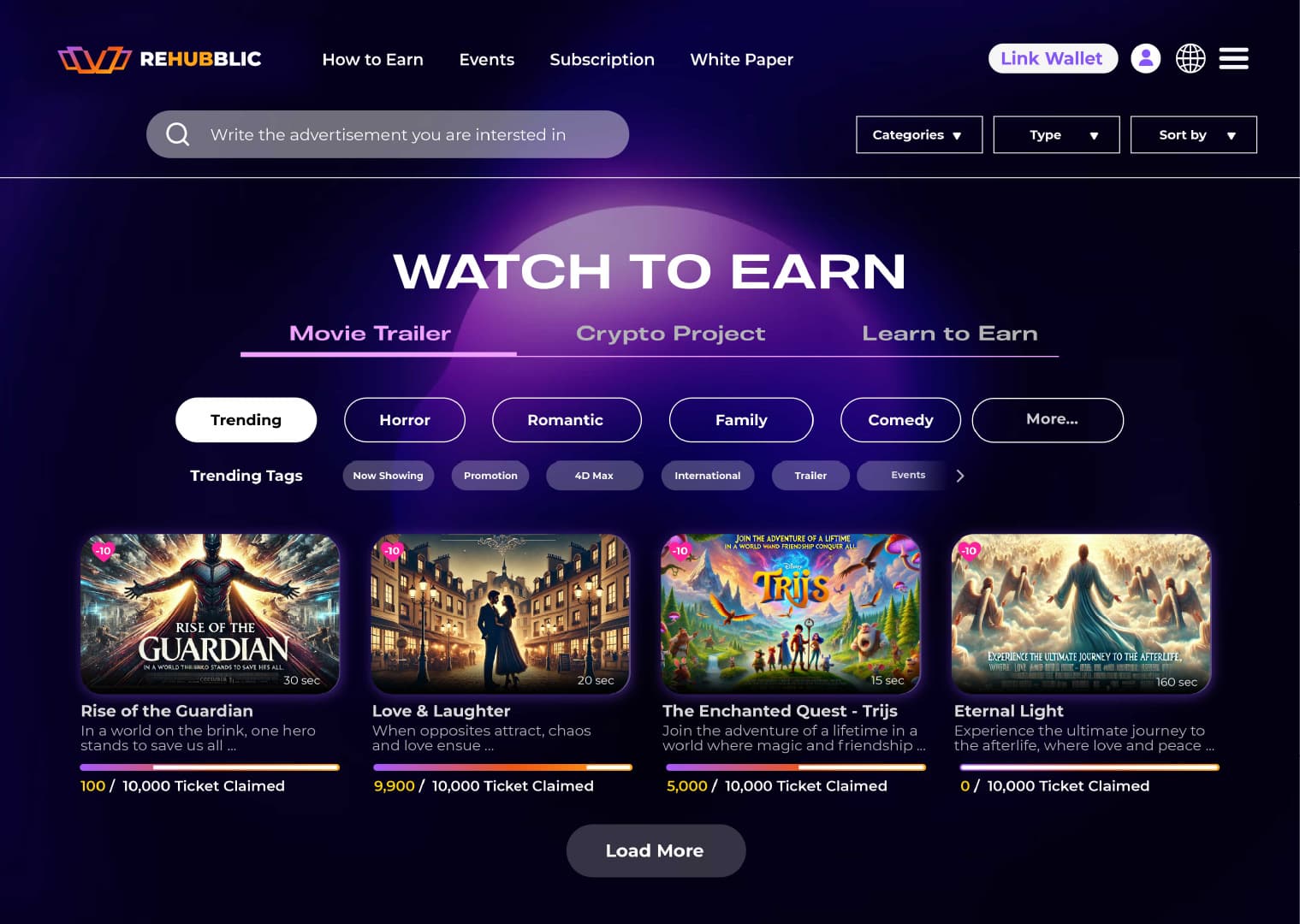Open the globe language selector
1300x924 pixels.
pos(1190,58)
